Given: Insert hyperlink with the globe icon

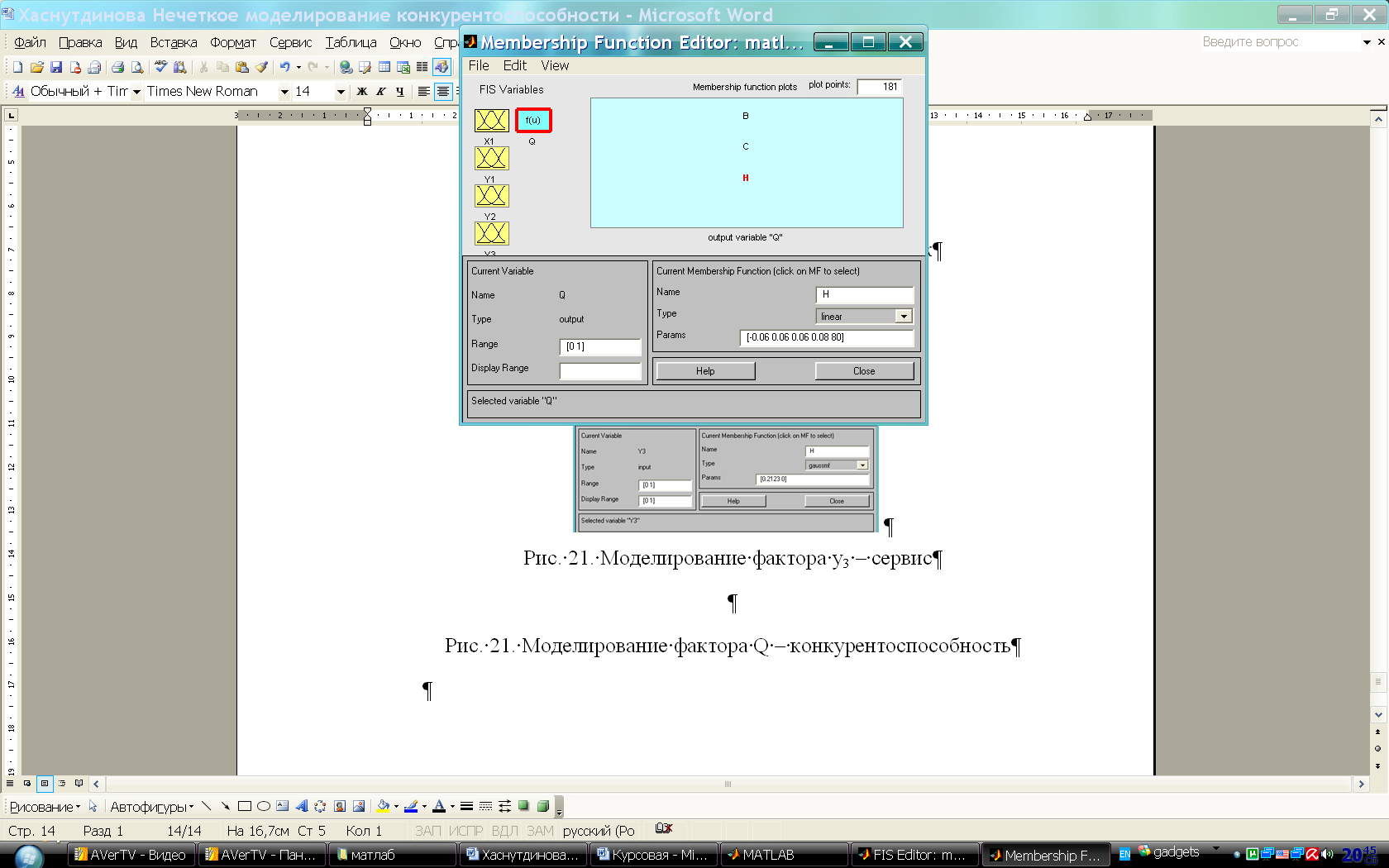Looking at the screenshot, I should coord(346,67).
